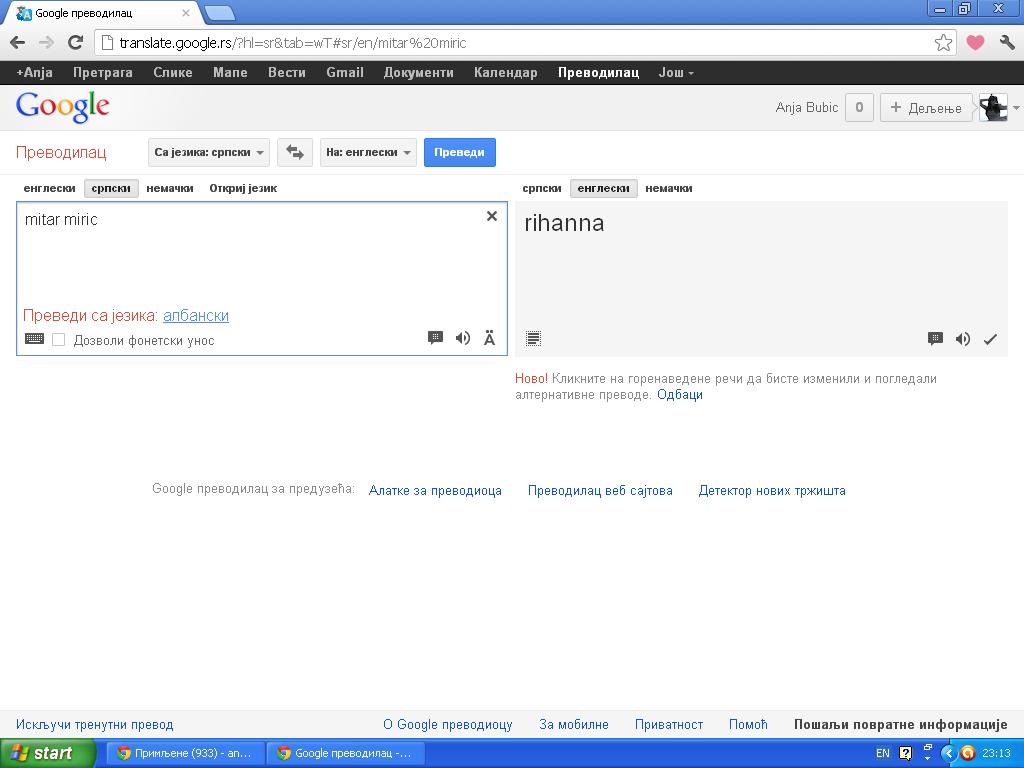Image resolution: width=1024 pixels, height=768 pixels.
Task: Choose Откриј језик detect language
Action: [x=243, y=188]
